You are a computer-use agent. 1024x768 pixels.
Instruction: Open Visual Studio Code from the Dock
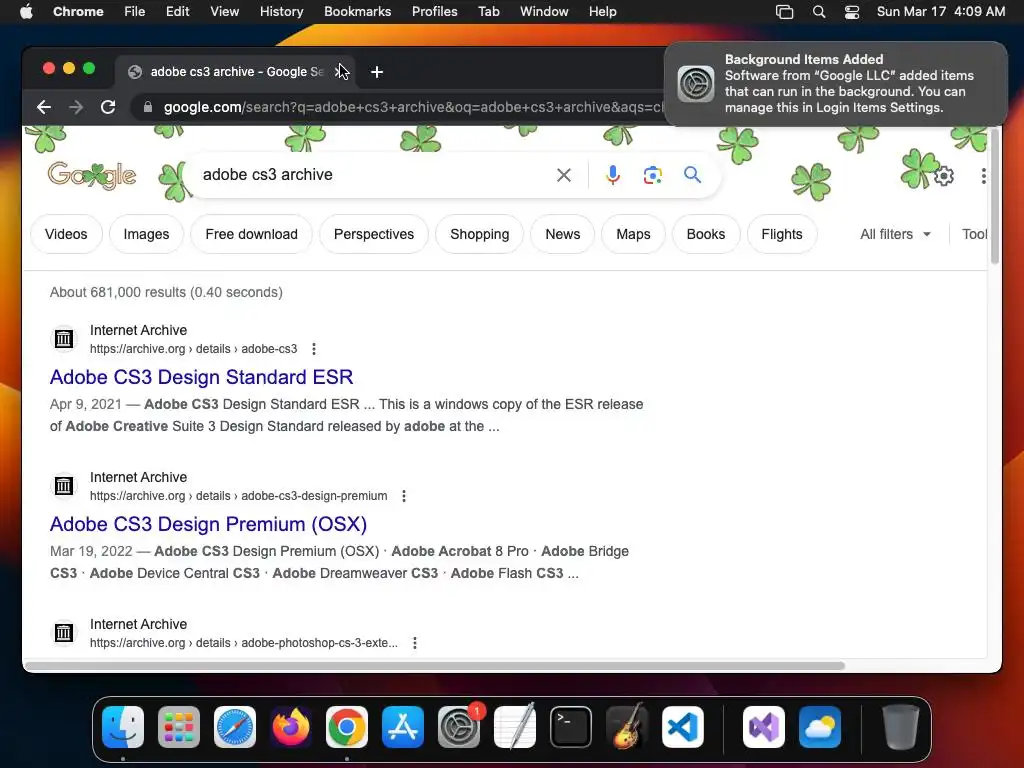pos(682,727)
